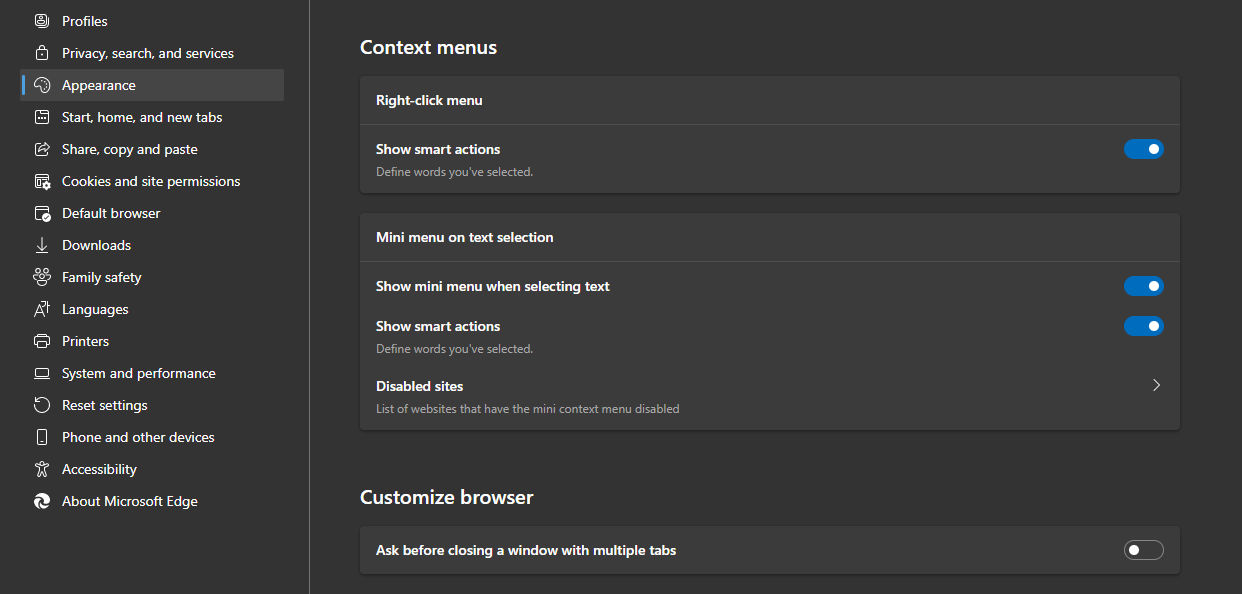Open Start, home, and new tabs settings
The width and height of the screenshot is (1242, 594).
pos(142,117)
